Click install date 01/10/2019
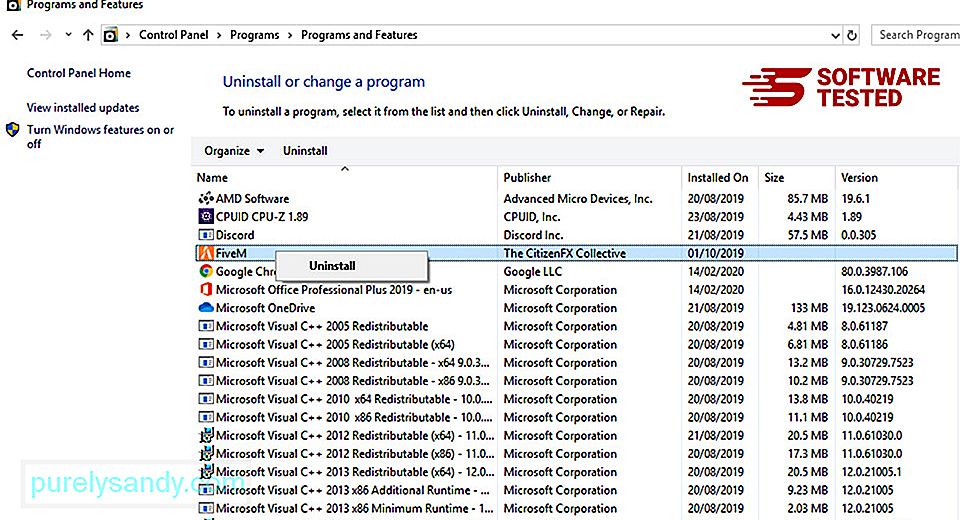The image size is (960, 520). click(715, 253)
